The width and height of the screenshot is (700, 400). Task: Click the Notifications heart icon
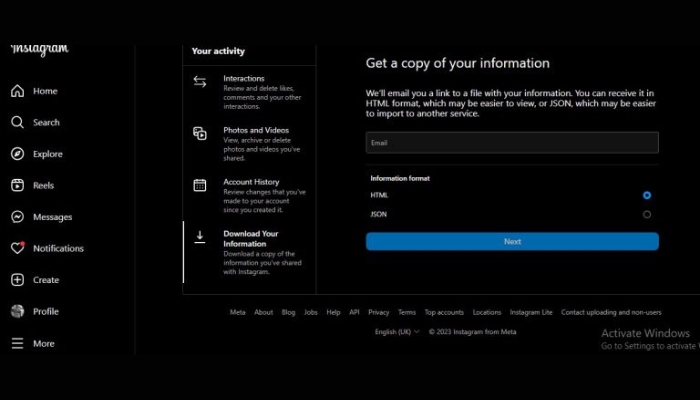pyautogui.click(x=17, y=248)
